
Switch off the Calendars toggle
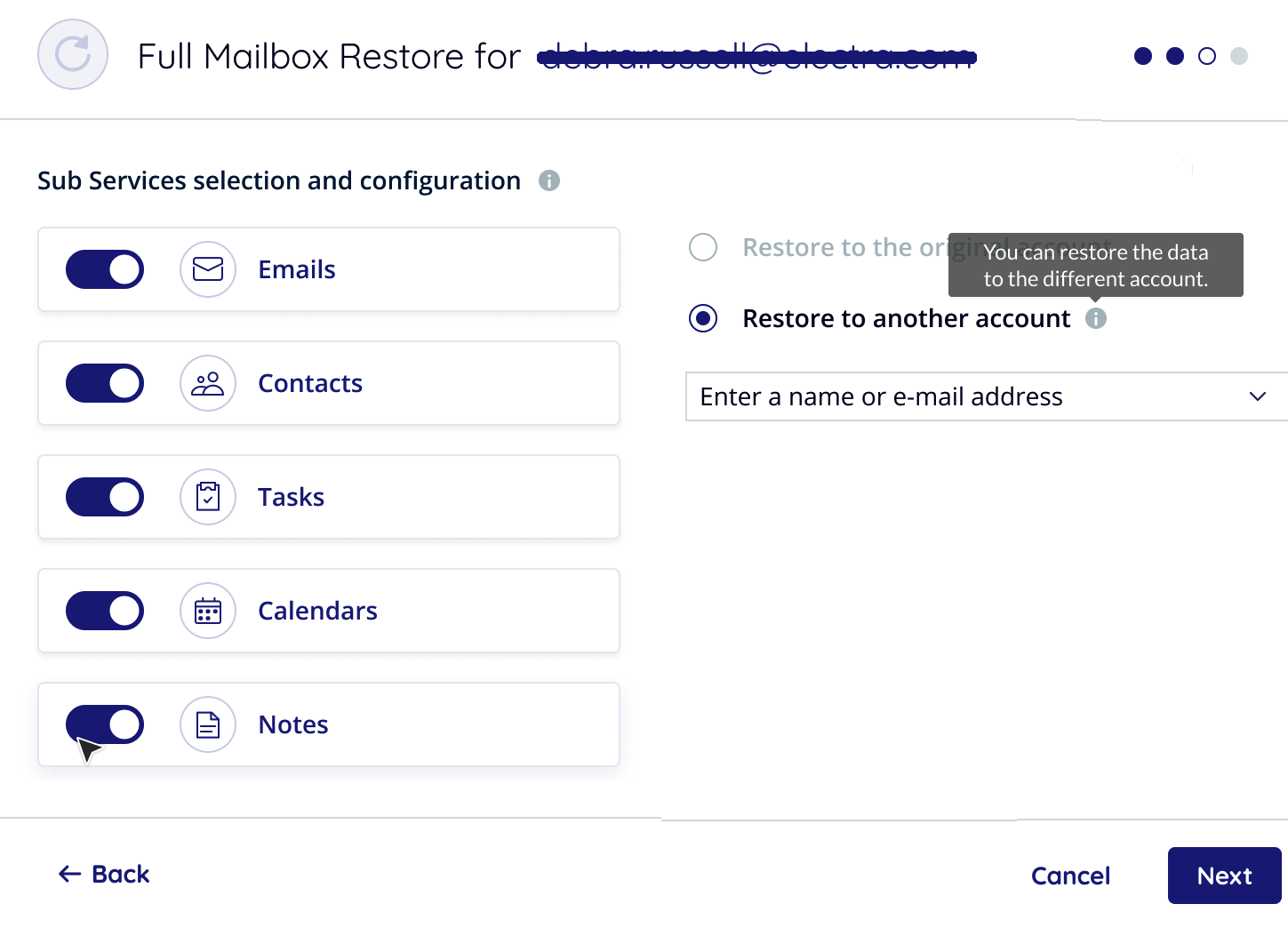pos(105,611)
